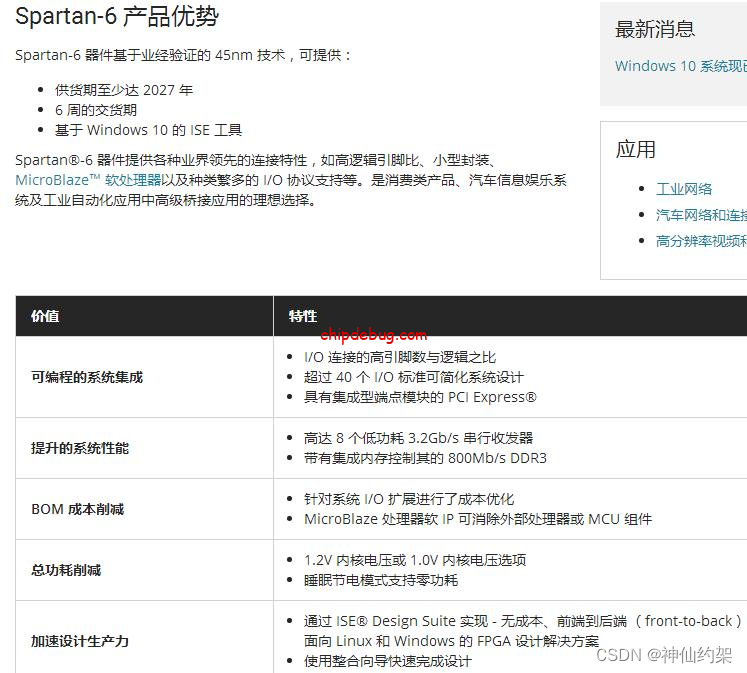Open the MicroBlaze 软处理器 link

pos(88,180)
